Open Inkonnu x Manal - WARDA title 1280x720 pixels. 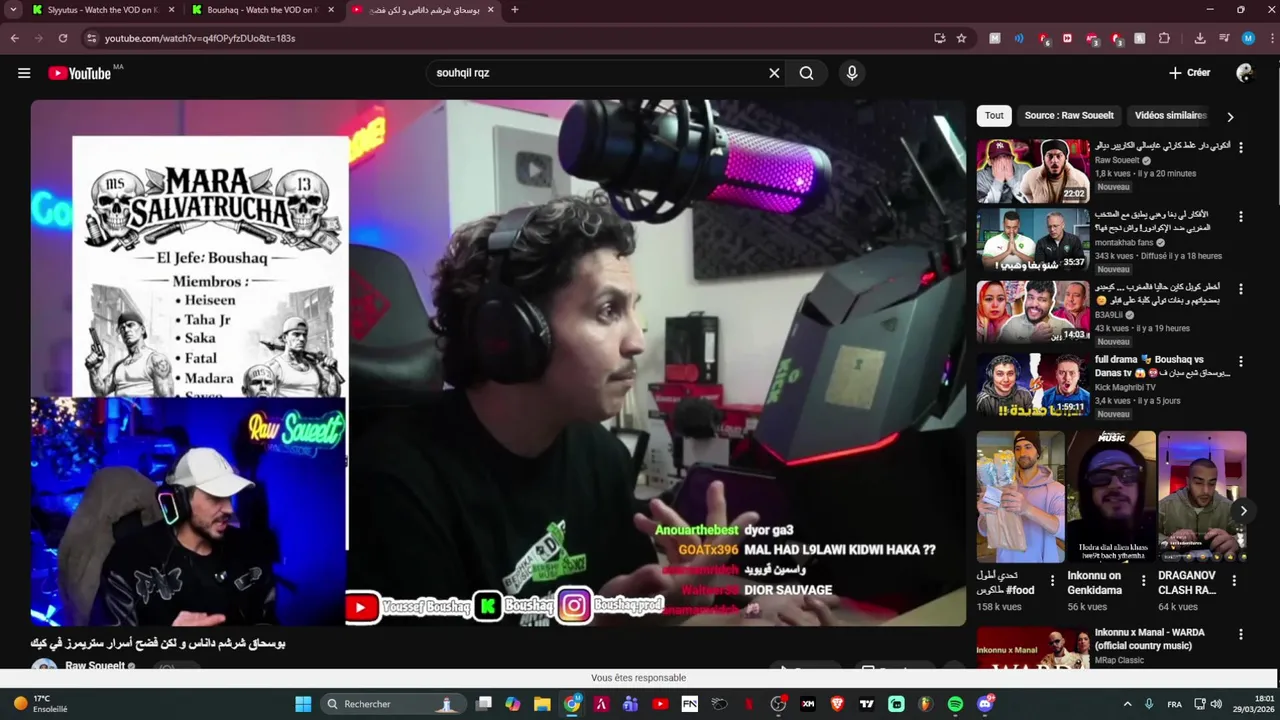(x=1150, y=639)
